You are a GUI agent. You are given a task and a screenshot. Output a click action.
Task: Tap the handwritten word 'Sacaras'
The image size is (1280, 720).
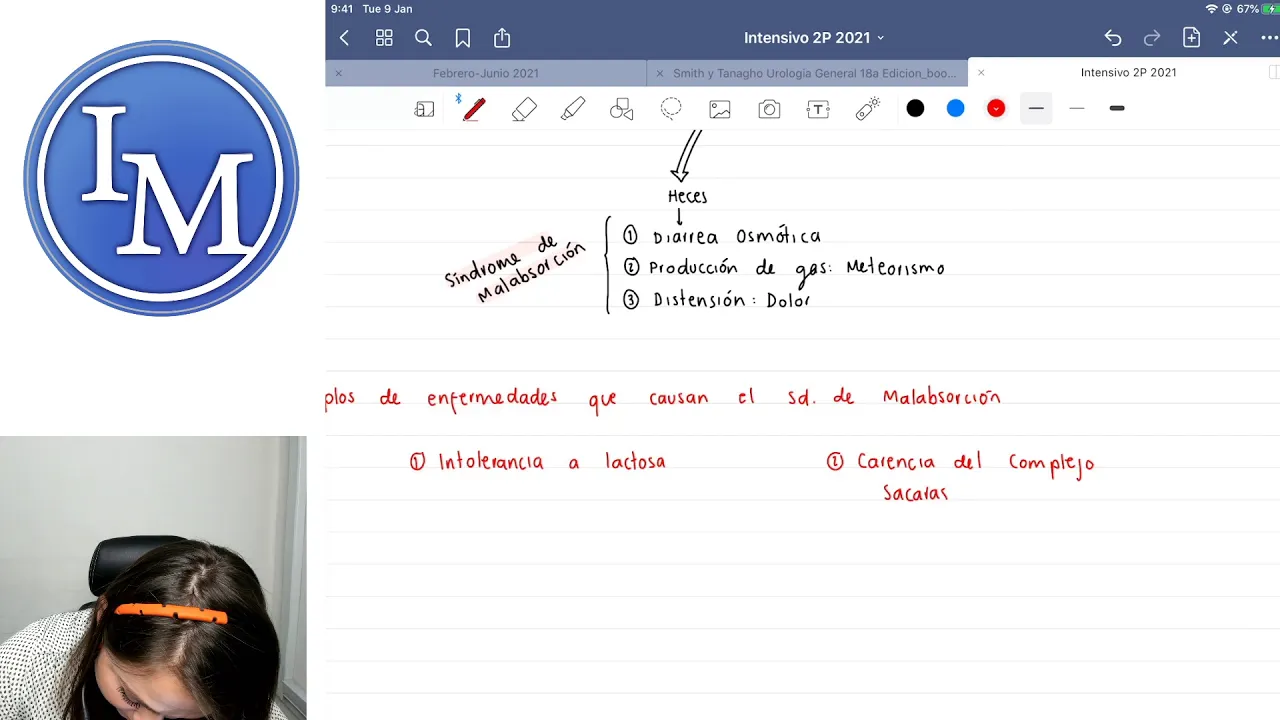pos(915,493)
